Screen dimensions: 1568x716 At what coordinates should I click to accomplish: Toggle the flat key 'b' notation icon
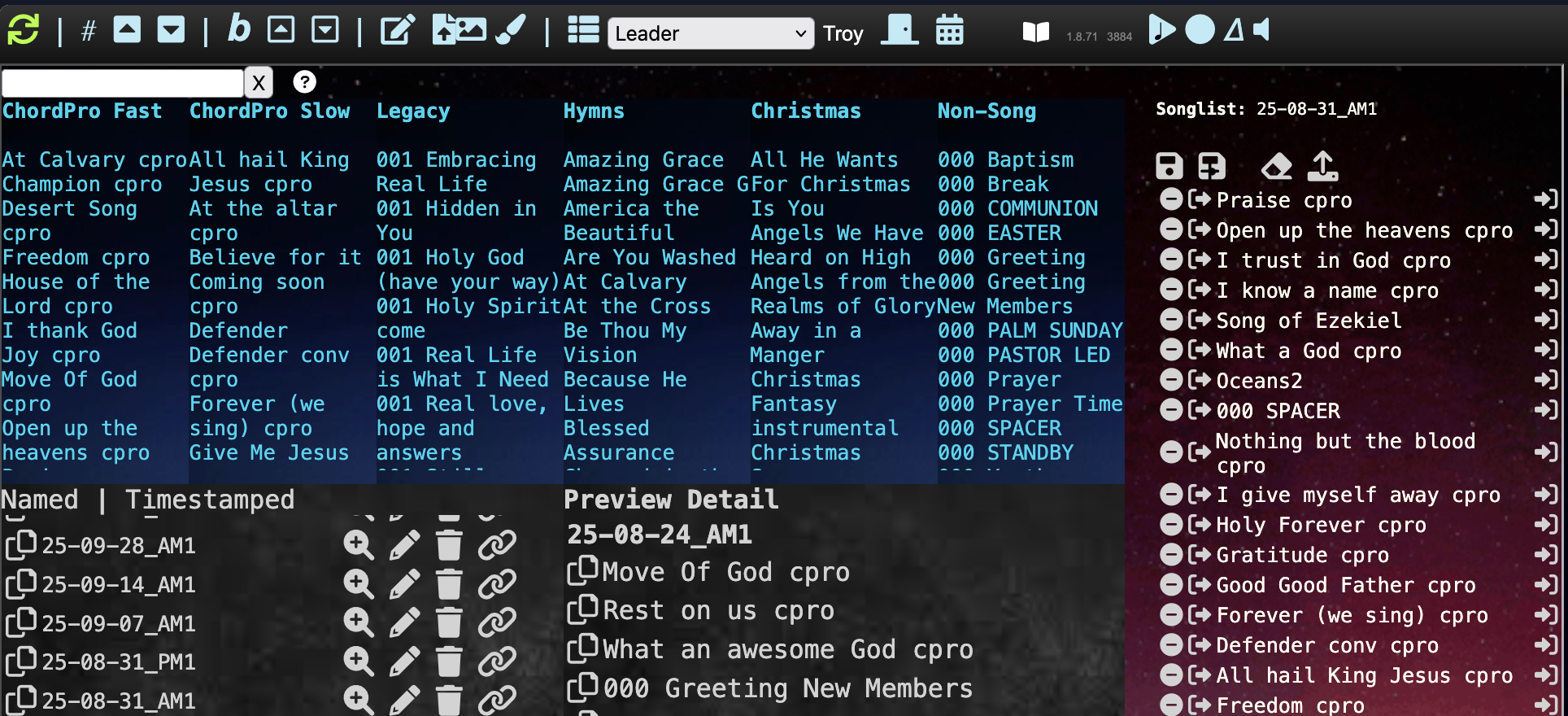coord(238,29)
